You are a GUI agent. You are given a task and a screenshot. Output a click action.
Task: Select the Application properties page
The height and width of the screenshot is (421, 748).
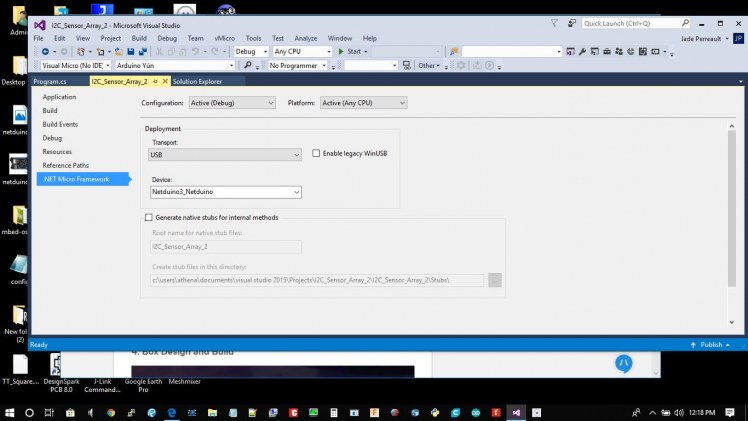[x=59, y=97]
